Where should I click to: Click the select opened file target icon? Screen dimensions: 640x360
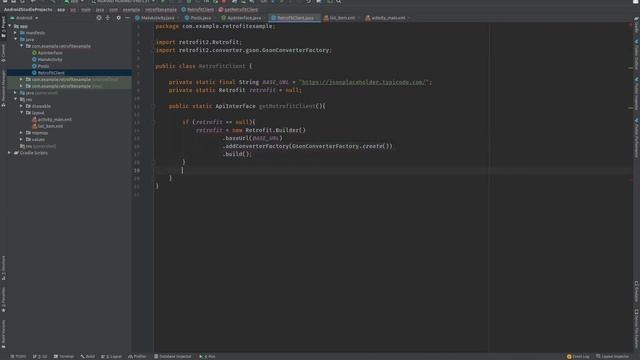(x=99, y=18)
